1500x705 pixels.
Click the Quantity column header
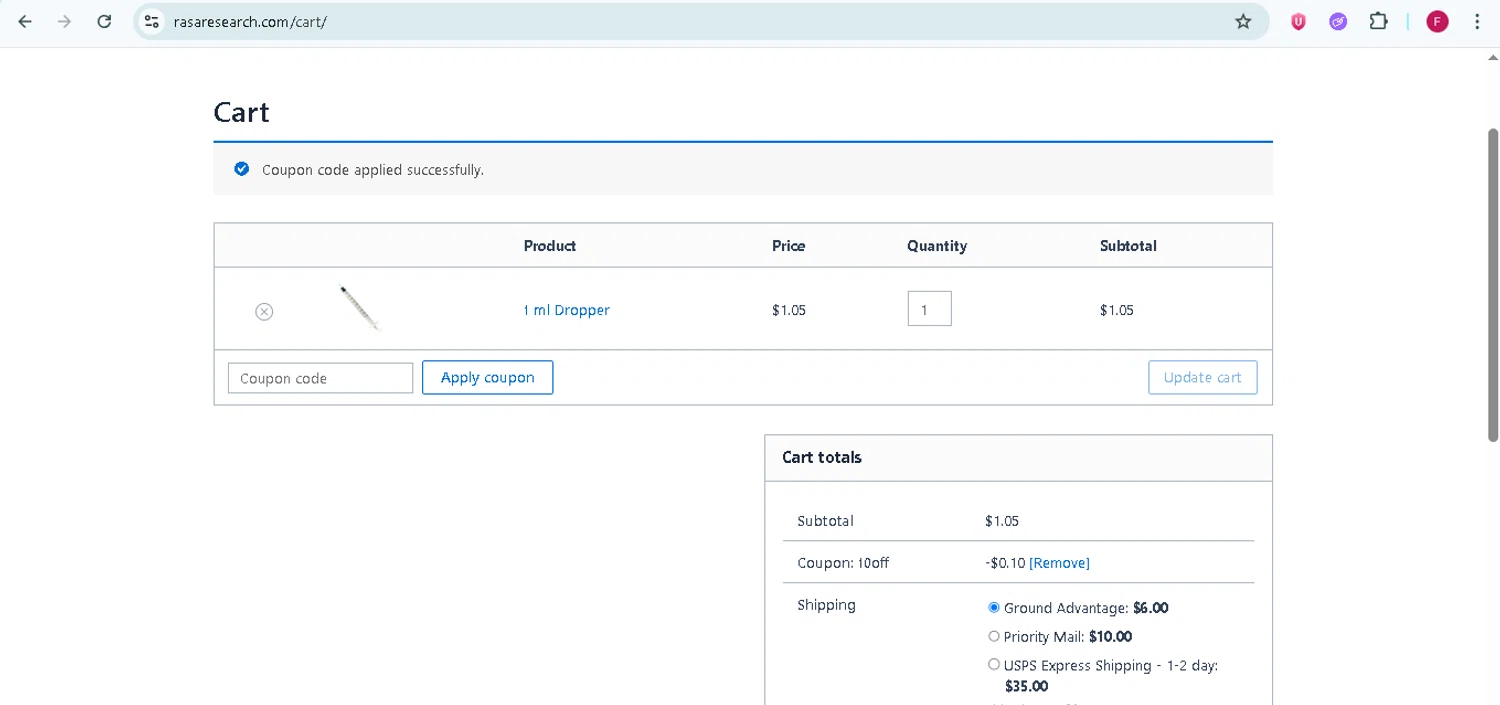click(x=937, y=245)
